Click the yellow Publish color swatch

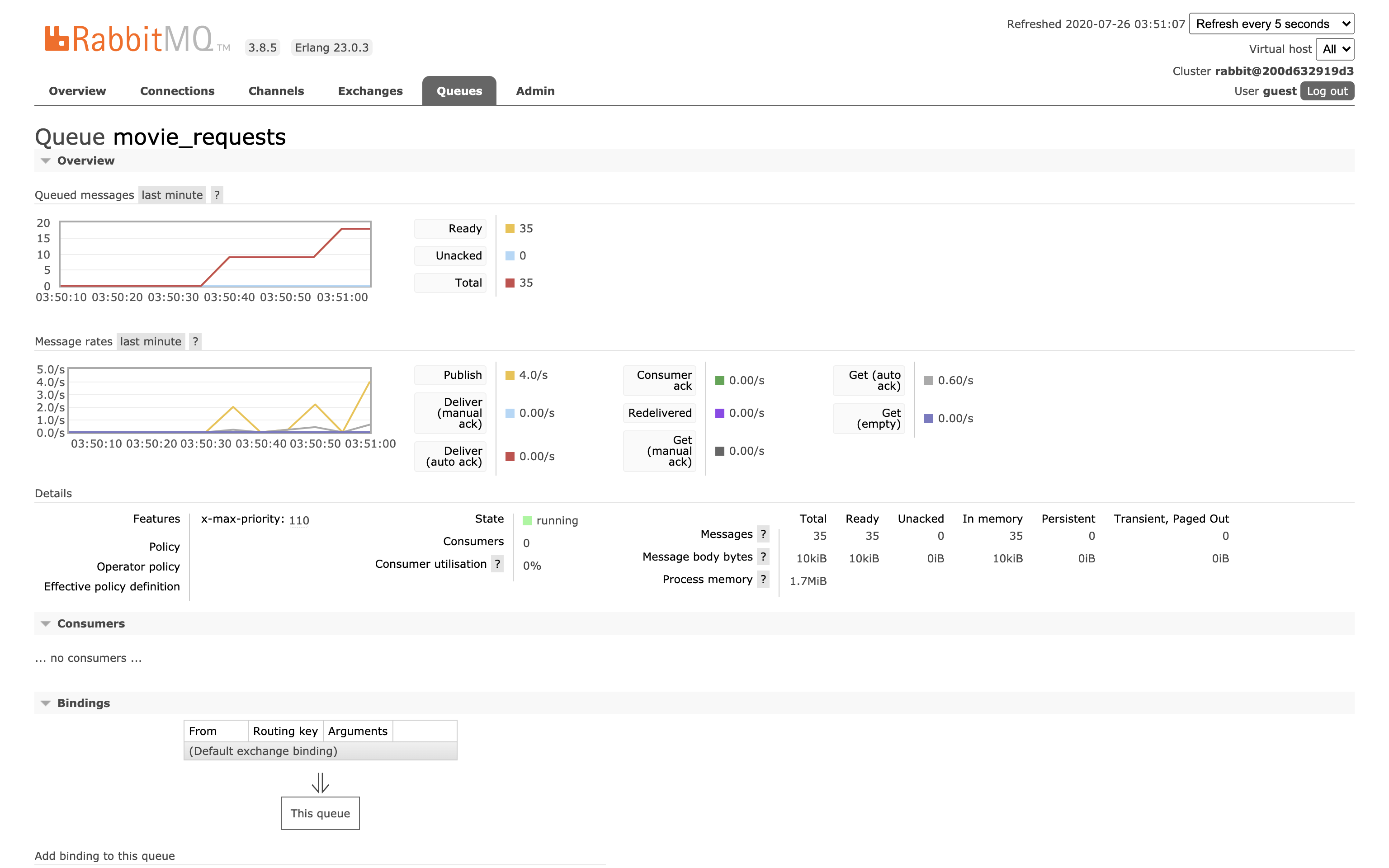pos(510,375)
